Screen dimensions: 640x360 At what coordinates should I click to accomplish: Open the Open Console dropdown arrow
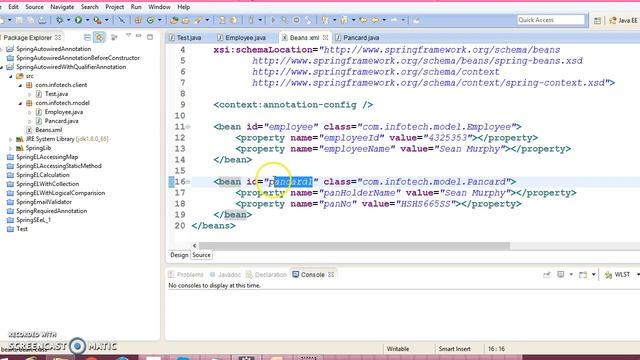[x=593, y=275]
